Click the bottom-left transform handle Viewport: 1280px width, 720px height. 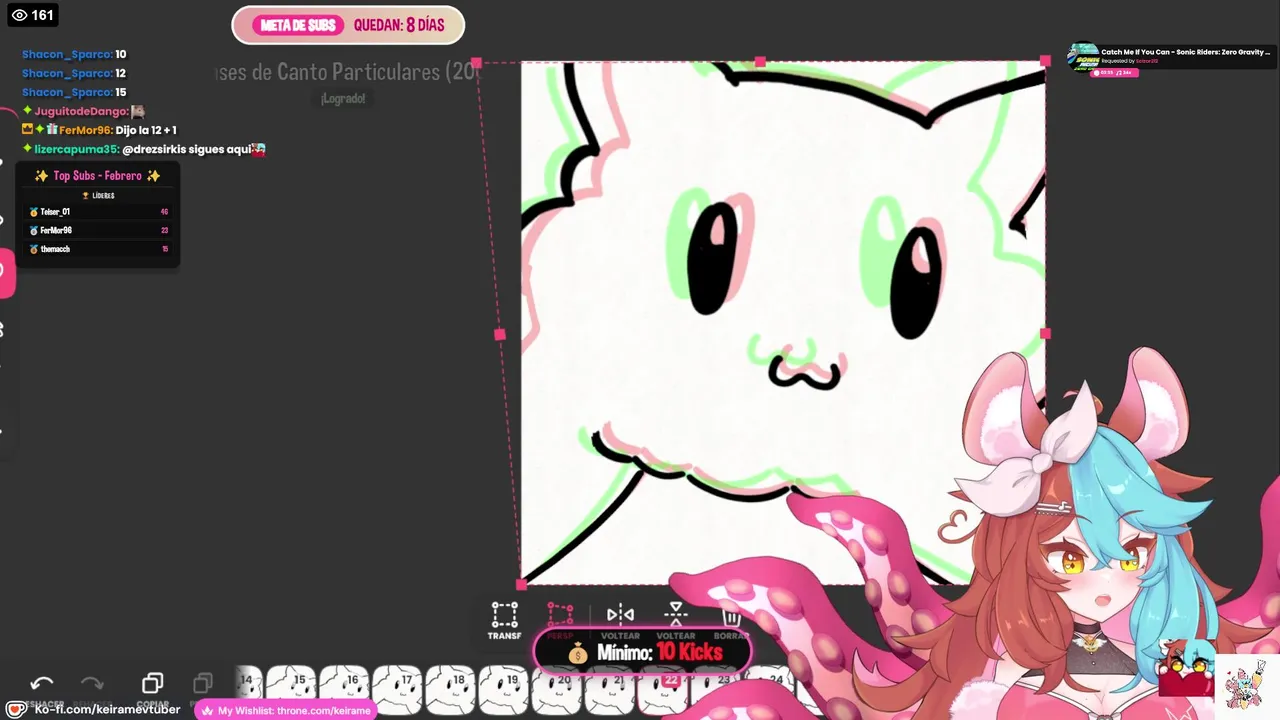521,584
